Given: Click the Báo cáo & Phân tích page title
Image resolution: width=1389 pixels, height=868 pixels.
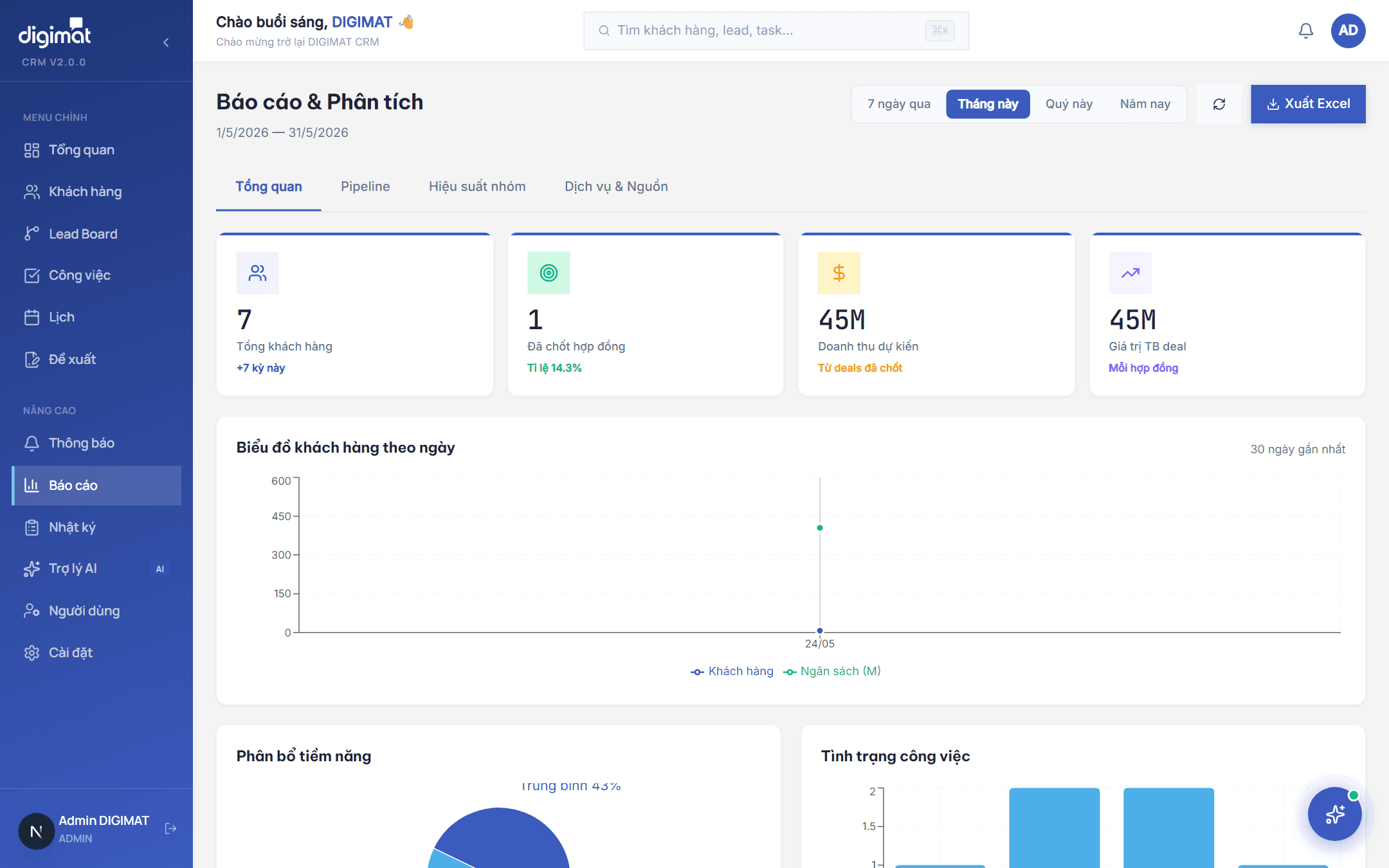Looking at the screenshot, I should [320, 102].
